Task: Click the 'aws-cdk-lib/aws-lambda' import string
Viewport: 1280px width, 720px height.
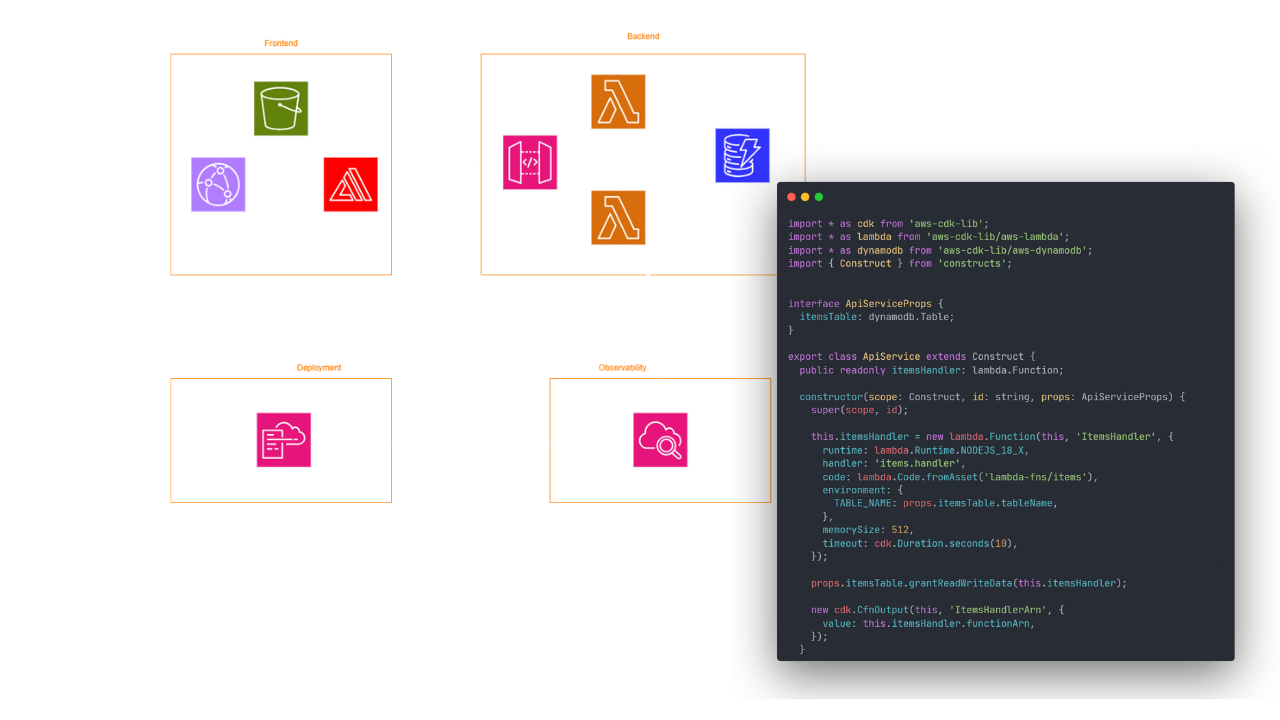Action: pos(996,237)
